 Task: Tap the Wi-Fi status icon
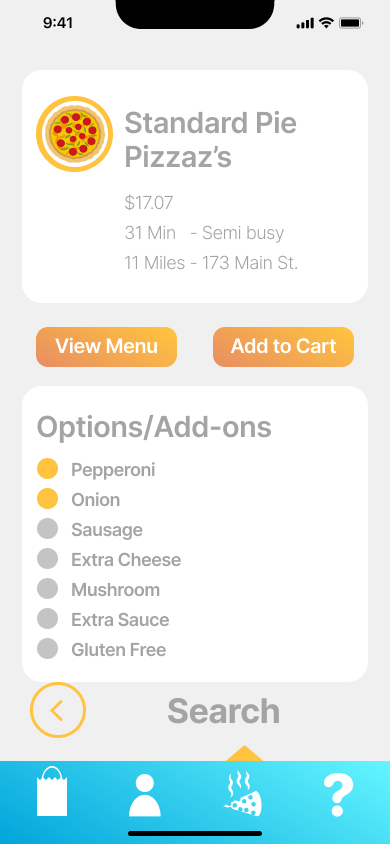pyautogui.click(x=326, y=23)
